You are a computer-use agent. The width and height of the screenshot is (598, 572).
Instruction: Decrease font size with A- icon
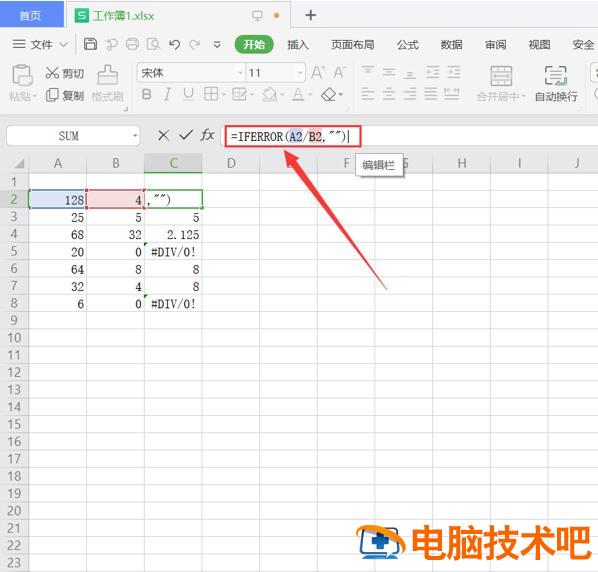point(339,72)
